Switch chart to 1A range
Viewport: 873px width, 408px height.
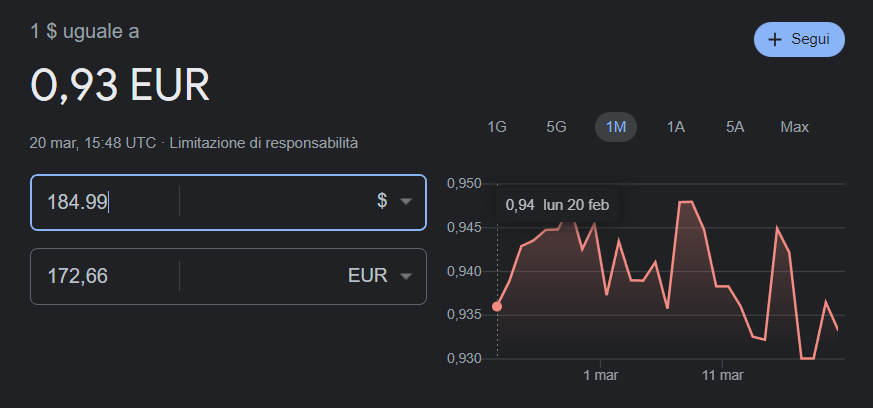675,127
